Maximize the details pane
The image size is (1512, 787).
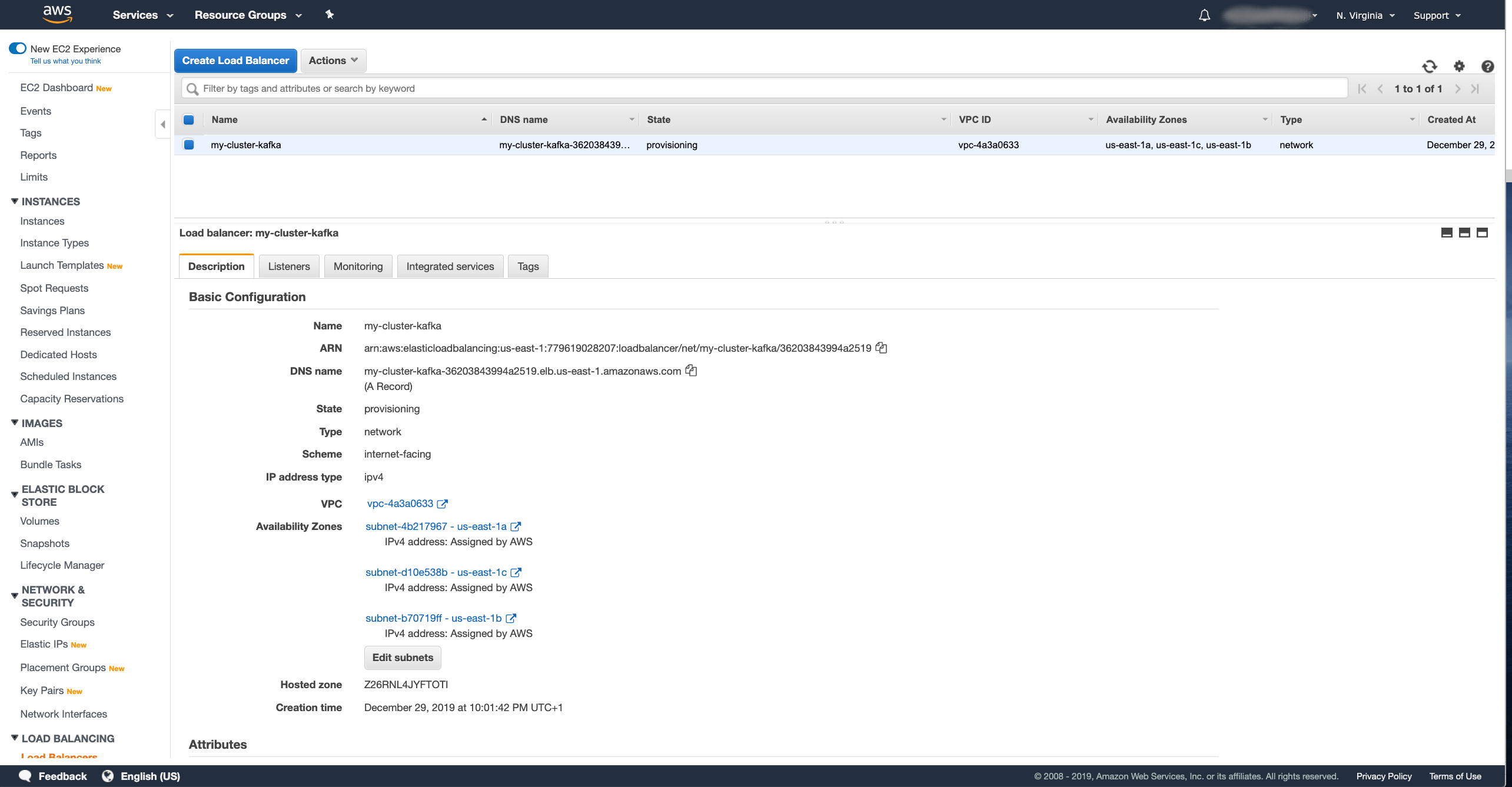point(1482,233)
